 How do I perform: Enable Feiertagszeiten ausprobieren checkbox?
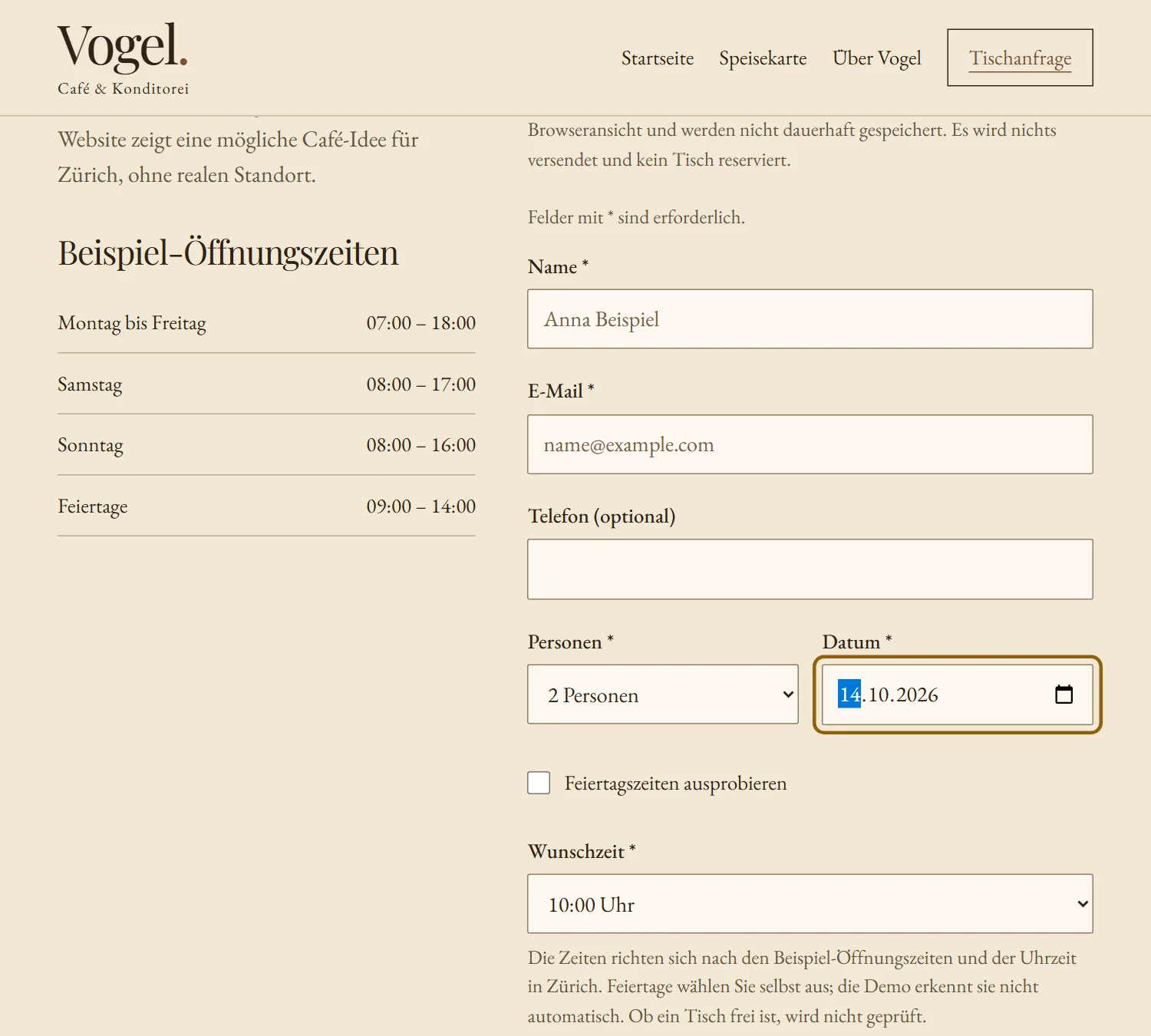coord(539,783)
